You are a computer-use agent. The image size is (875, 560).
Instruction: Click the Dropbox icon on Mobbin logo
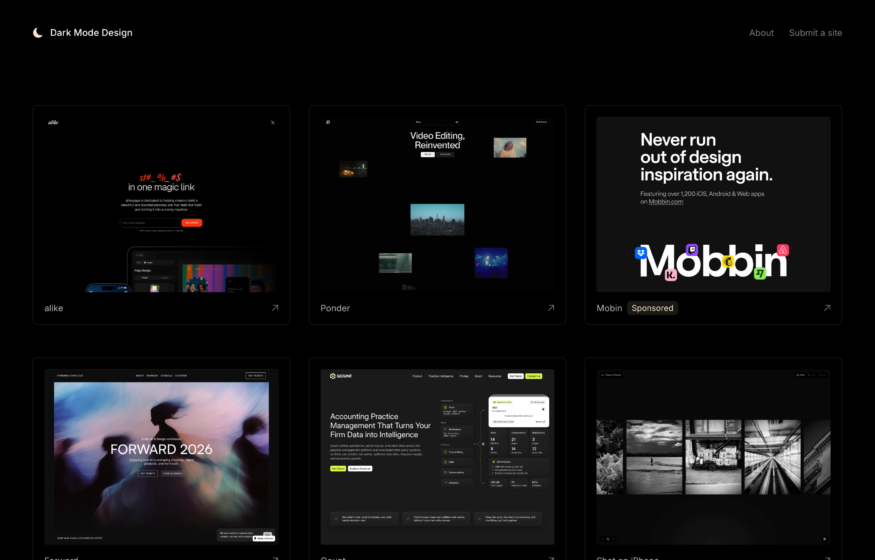tap(641, 253)
